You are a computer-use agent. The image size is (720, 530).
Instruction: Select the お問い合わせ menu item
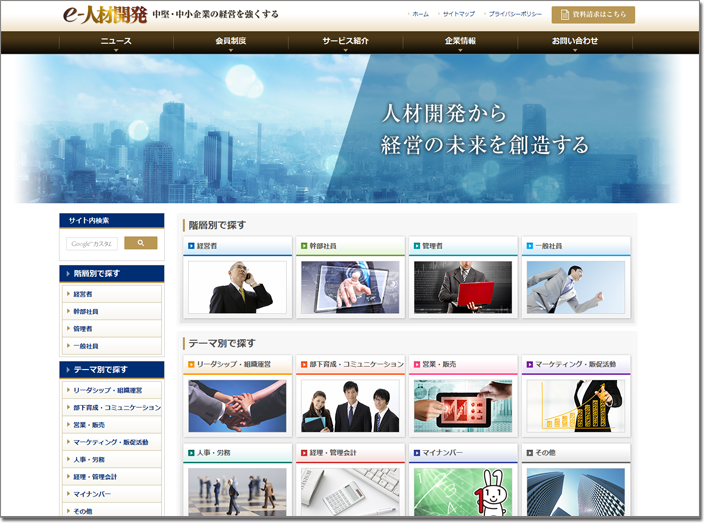click(x=575, y=41)
